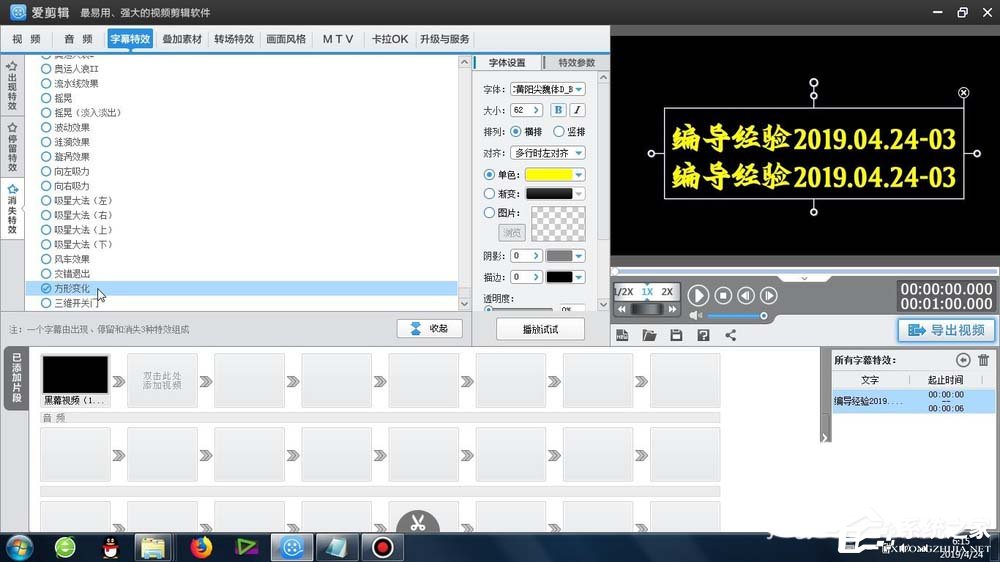This screenshot has width=1000, height=562.
Task: Open the 出现特效 side tab
Action: click(12, 85)
